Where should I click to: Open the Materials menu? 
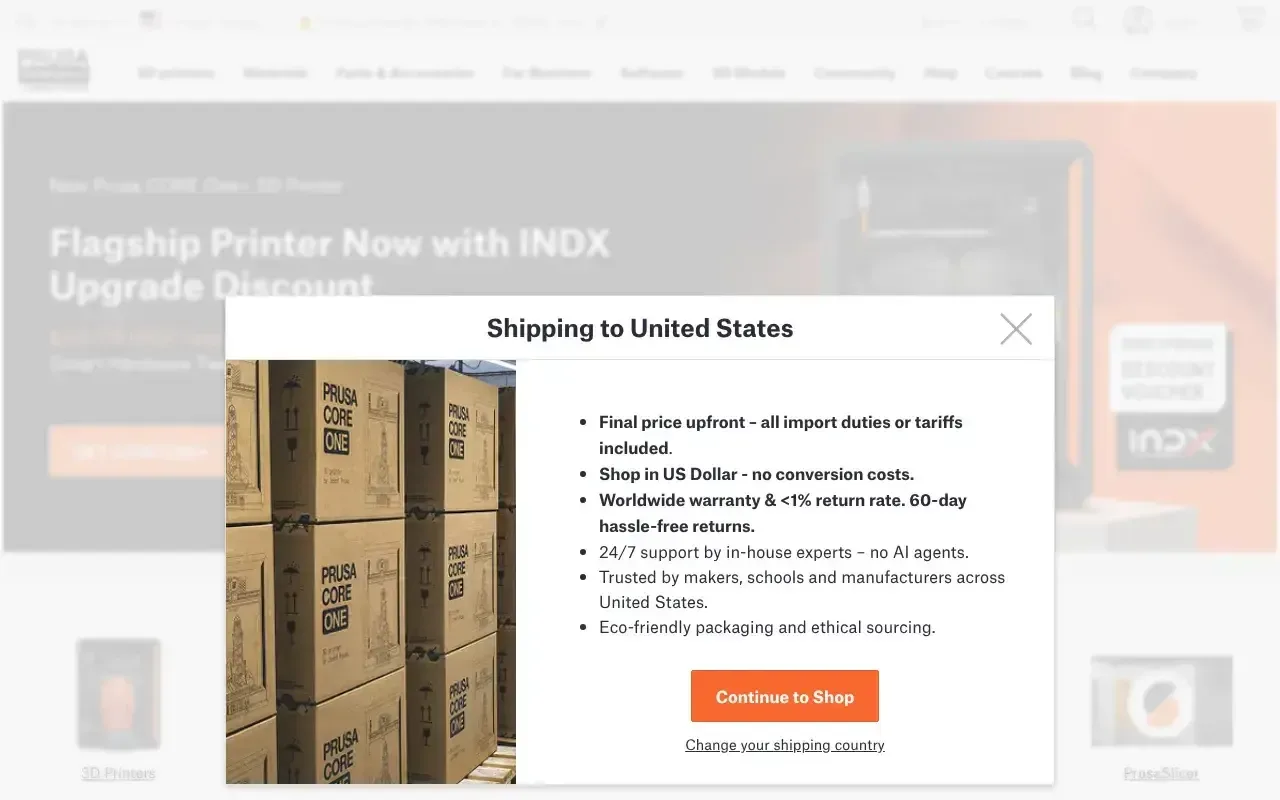[275, 73]
